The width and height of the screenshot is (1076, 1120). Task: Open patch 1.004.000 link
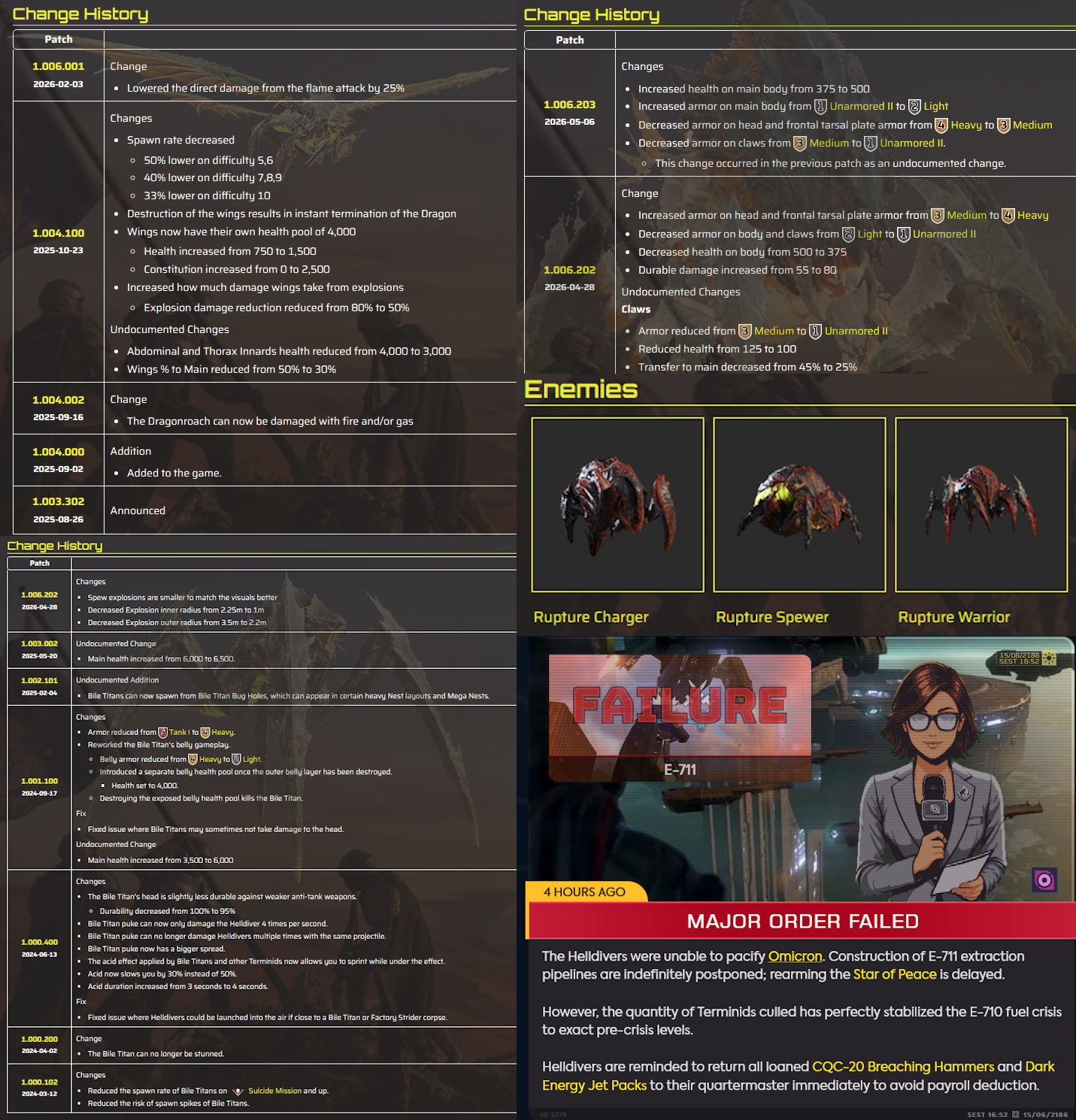click(59, 452)
